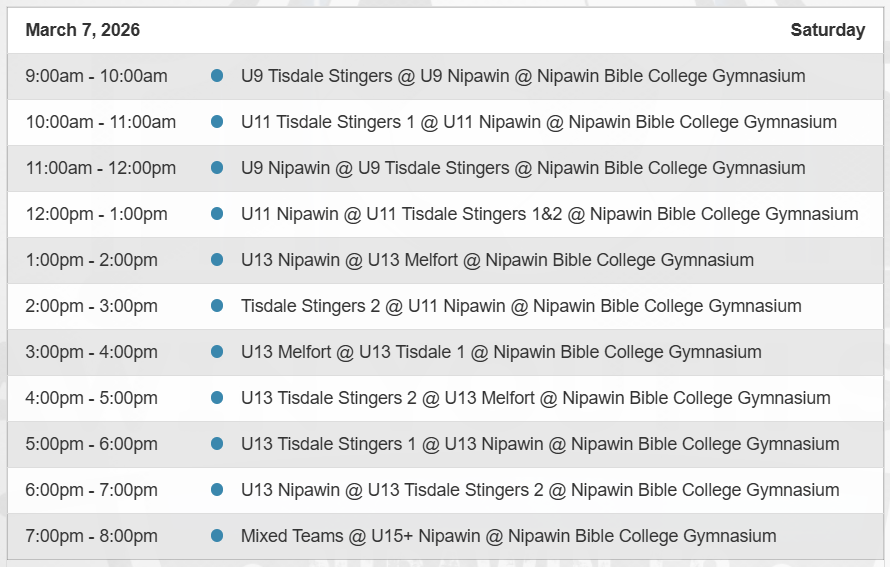Open U9 Nipawin @ U9 Tisdale Stingers event
Viewport: 890px width, 567px height.
point(522,168)
